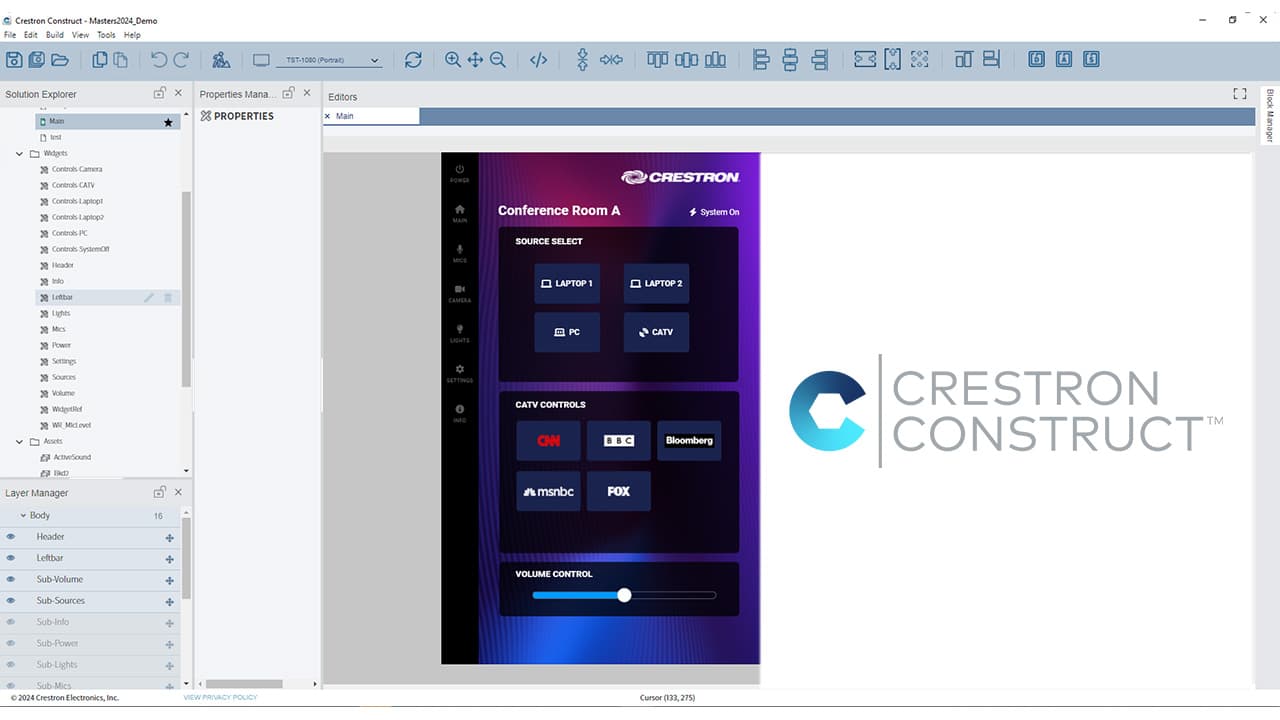Click the zoom out magnifier icon

[x=497, y=60]
